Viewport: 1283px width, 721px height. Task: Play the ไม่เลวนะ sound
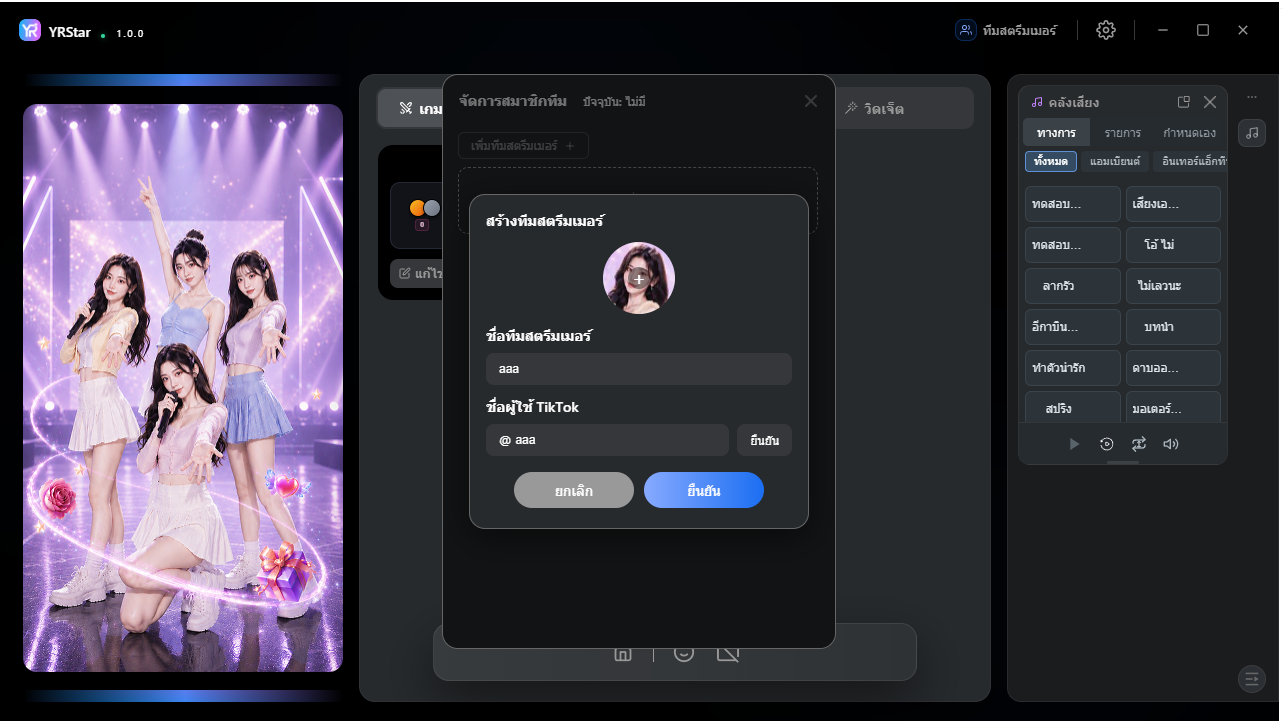1173,286
